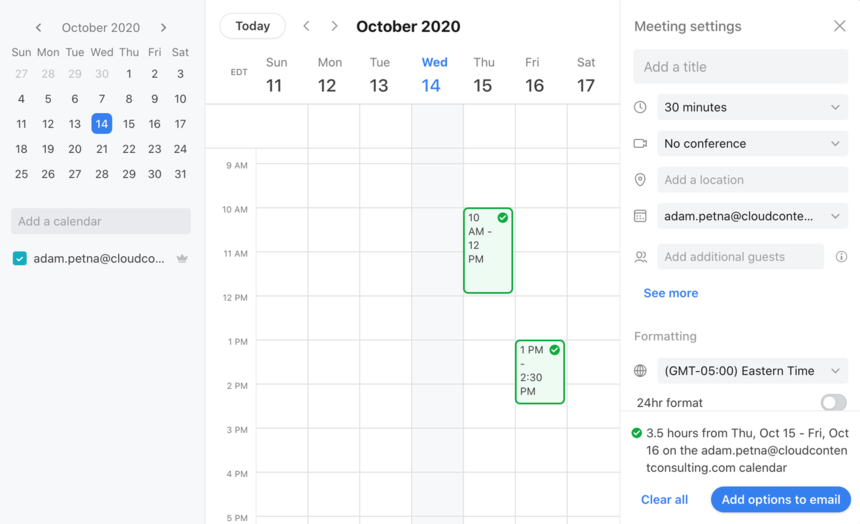Click the Clear all link
The height and width of the screenshot is (524, 860).
click(x=664, y=499)
